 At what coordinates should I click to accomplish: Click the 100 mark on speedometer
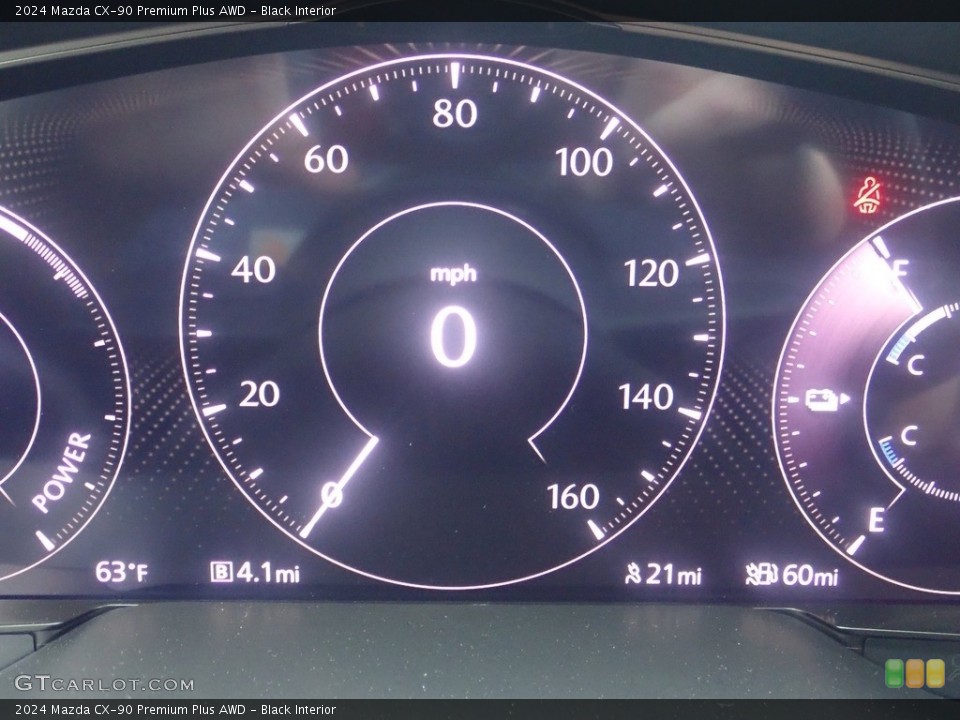click(583, 162)
